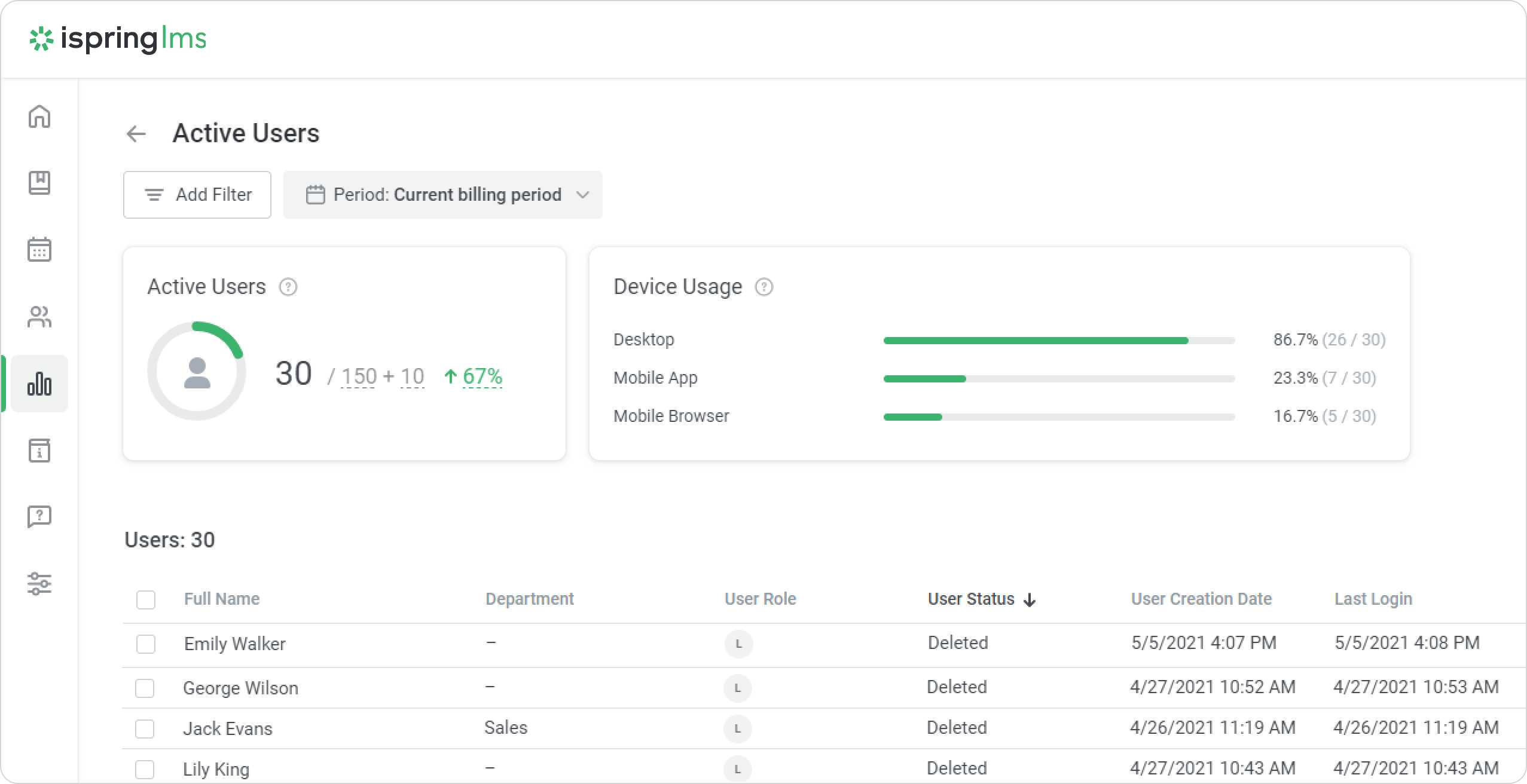Open the Settings sliders sidebar icon
This screenshot has width=1527, height=784.
39,583
